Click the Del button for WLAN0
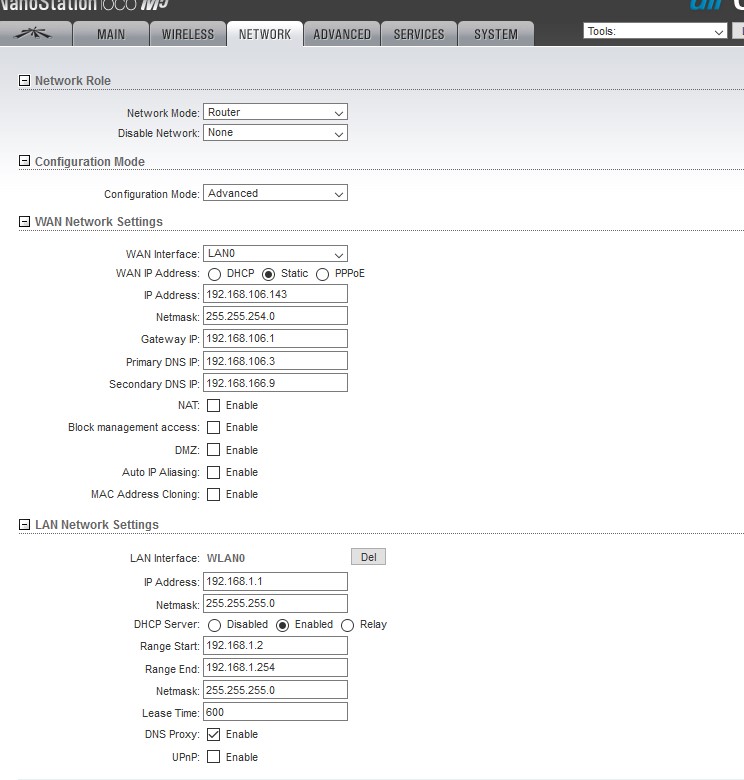The image size is (744, 780). (x=367, y=557)
